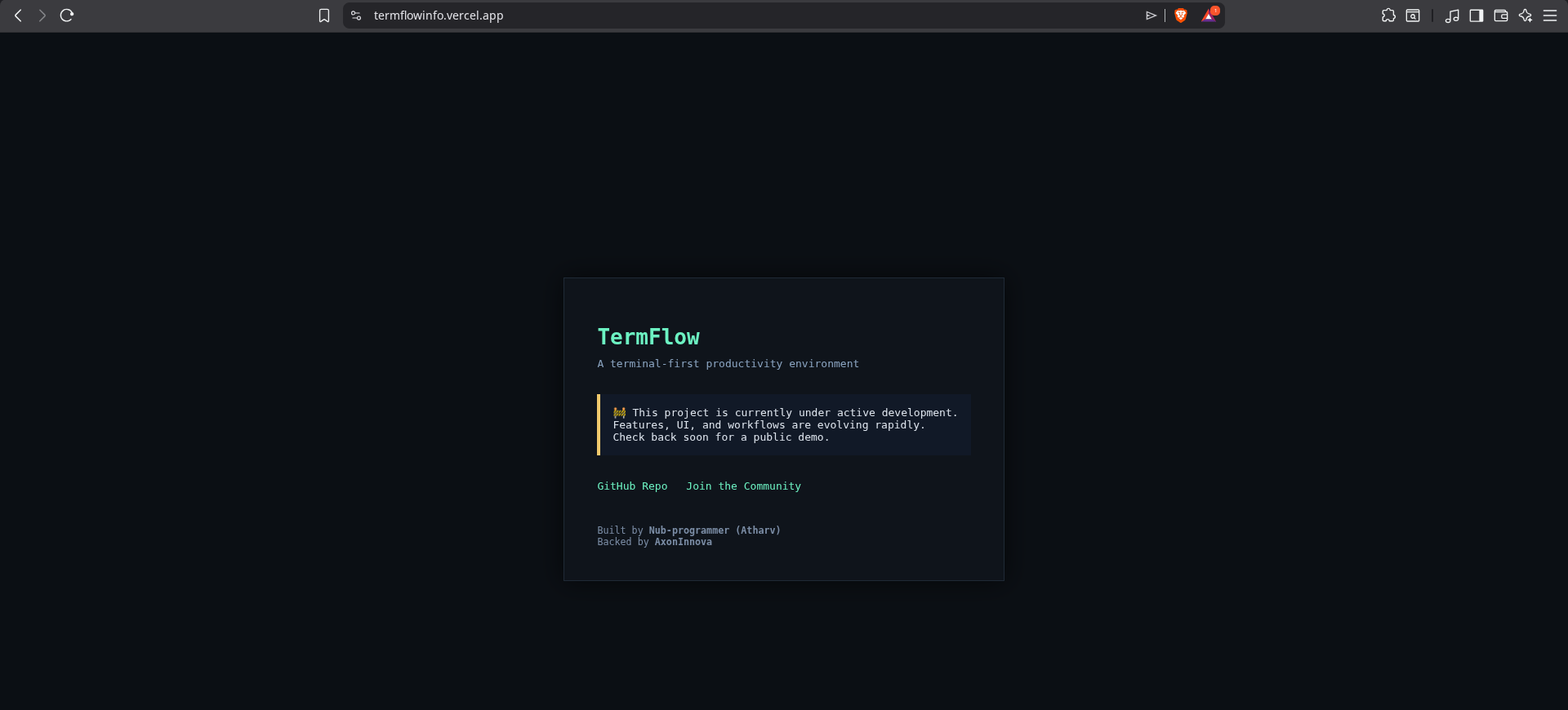Go forward to the next page
Image resolution: width=1568 pixels, height=710 pixels.
click(x=42, y=16)
